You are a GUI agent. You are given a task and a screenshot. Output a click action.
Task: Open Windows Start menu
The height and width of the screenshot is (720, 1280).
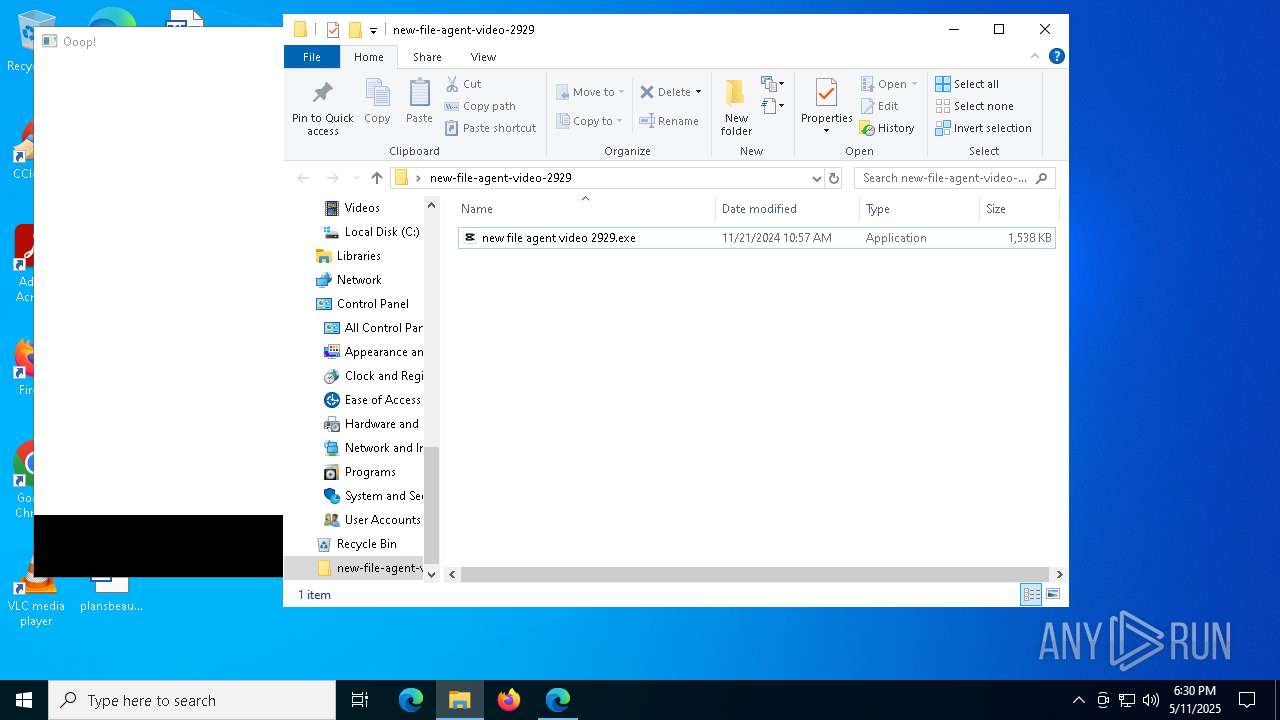pos(24,700)
